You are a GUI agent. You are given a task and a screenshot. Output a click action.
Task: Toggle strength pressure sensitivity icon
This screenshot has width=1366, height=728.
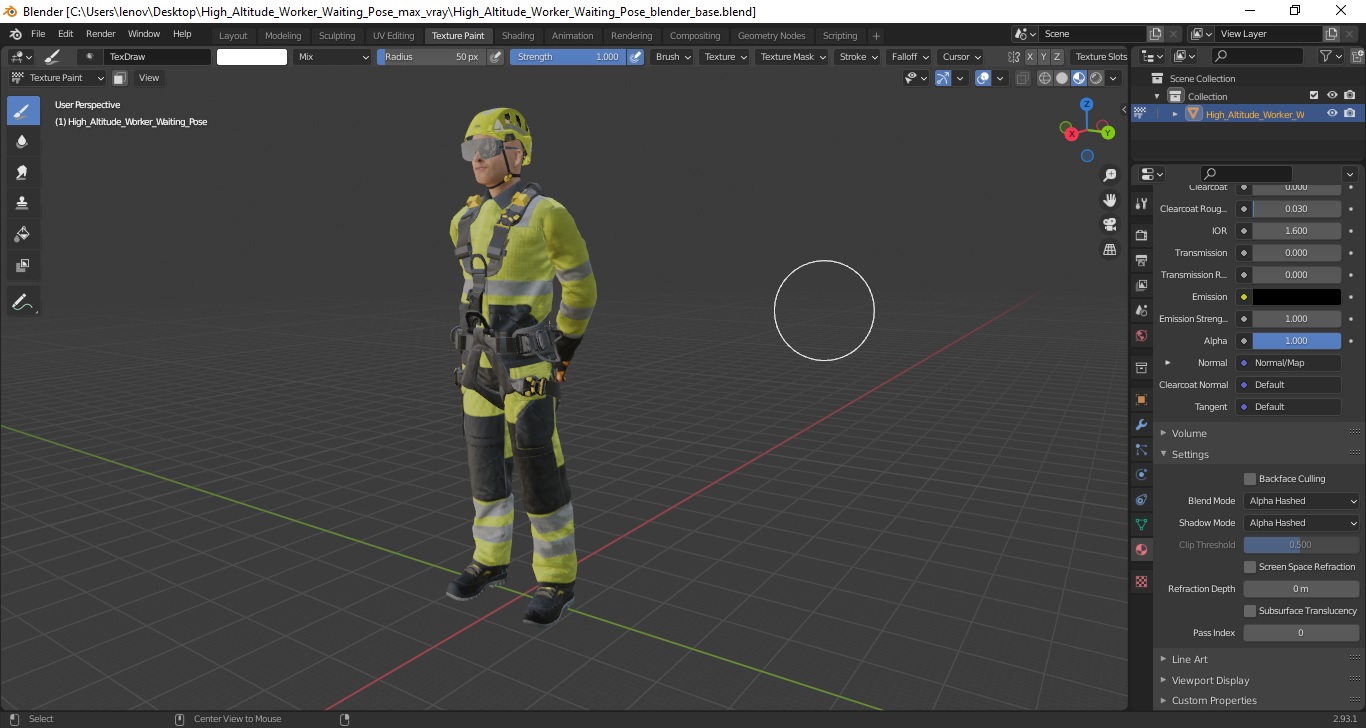click(636, 57)
